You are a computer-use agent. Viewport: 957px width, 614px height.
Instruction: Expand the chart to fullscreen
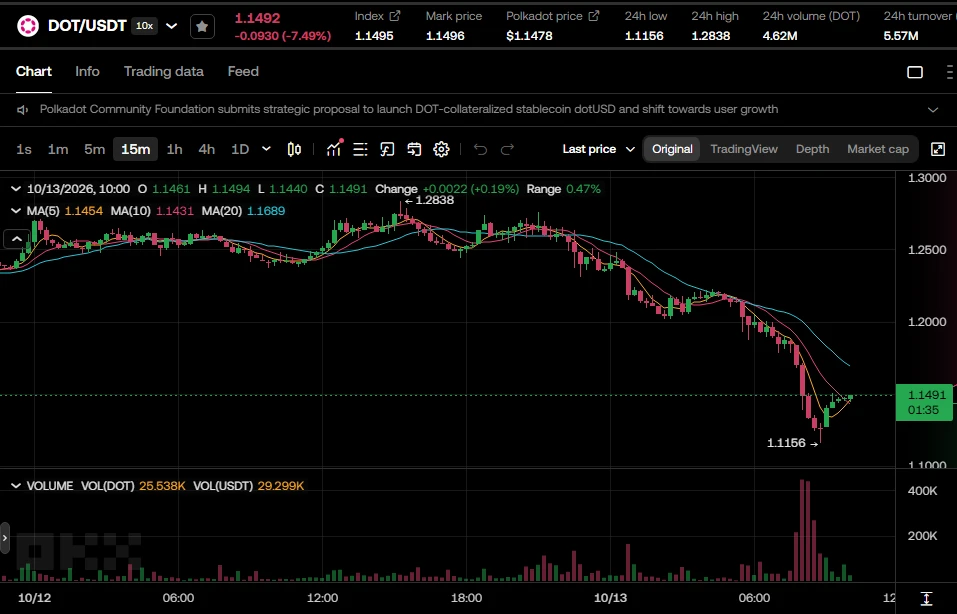tap(938, 149)
